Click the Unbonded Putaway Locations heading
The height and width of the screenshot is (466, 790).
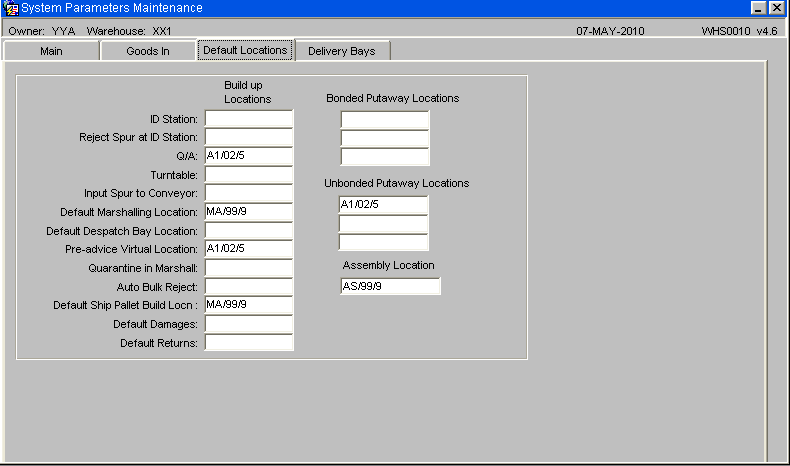click(x=397, y=183)
